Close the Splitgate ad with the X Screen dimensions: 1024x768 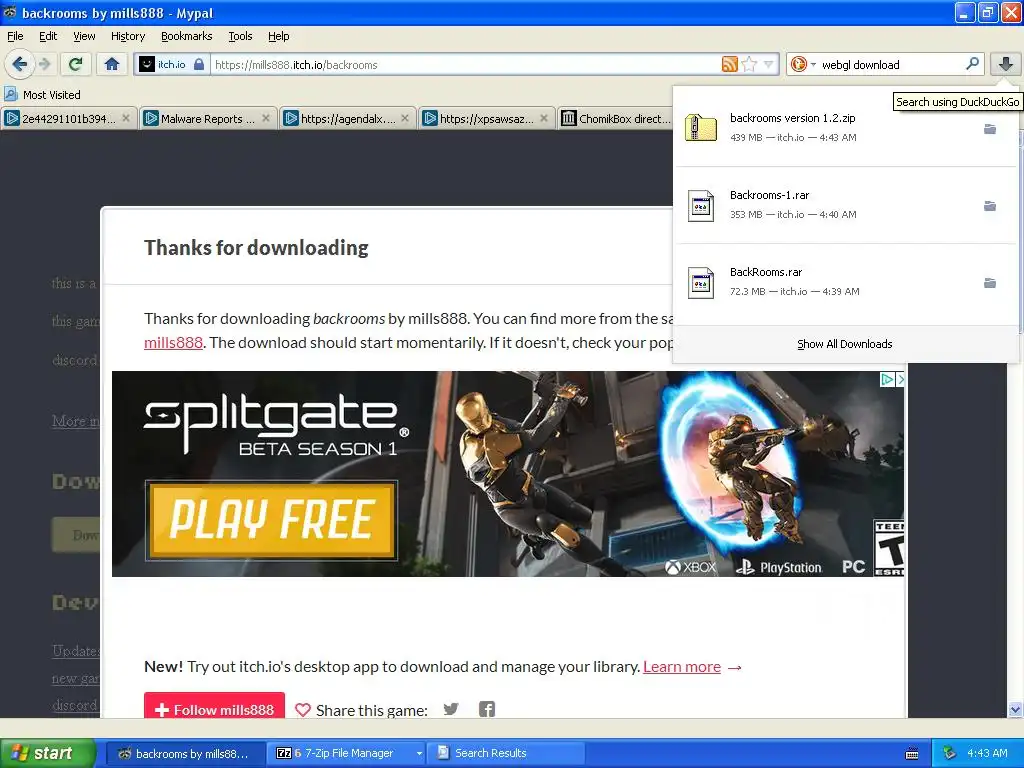point(900,379)
